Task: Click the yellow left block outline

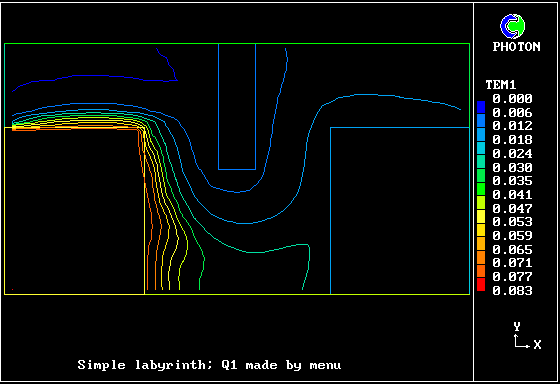Action: (x=74, y=211)
